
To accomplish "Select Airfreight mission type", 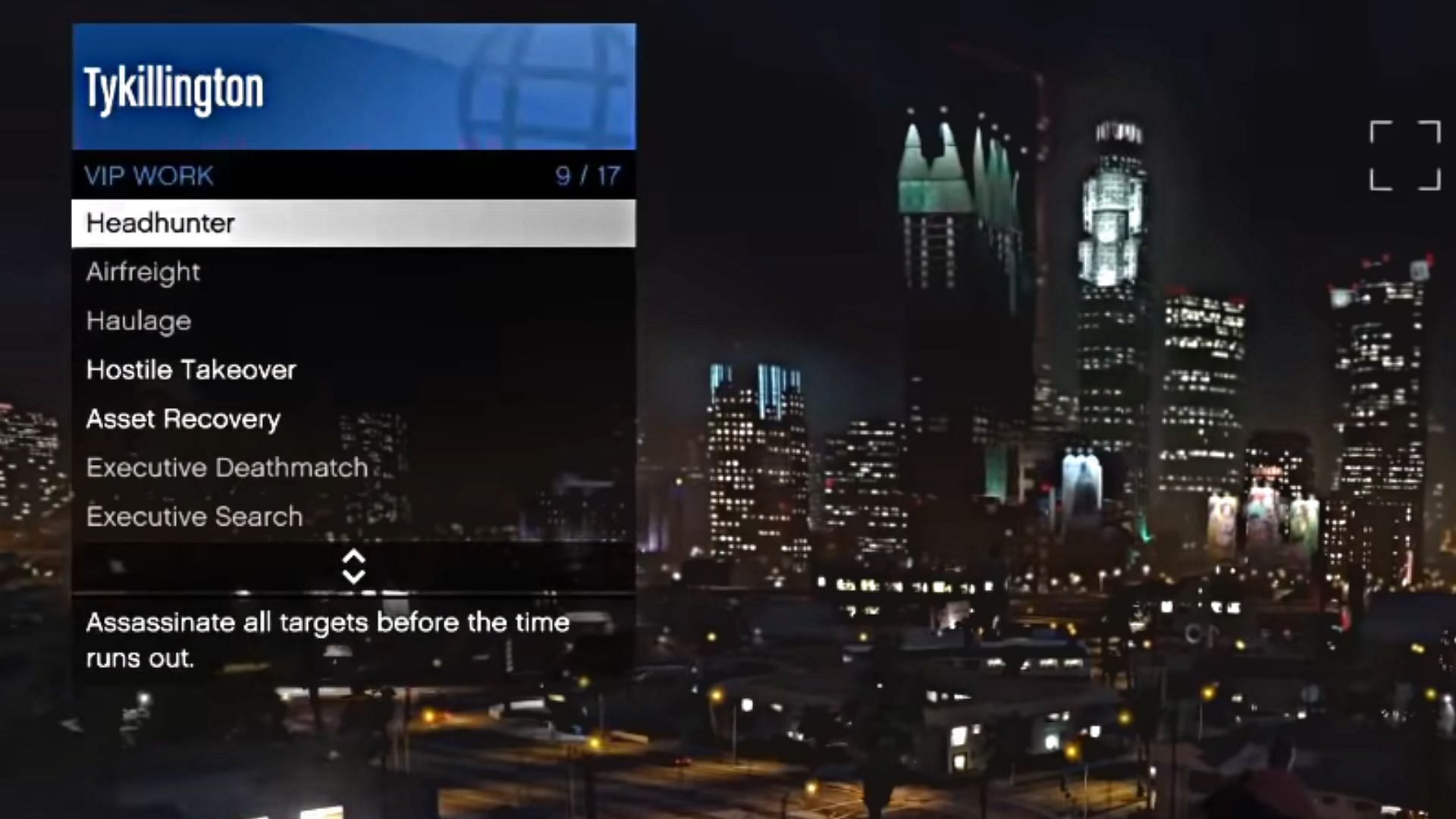I will (354, 271).
